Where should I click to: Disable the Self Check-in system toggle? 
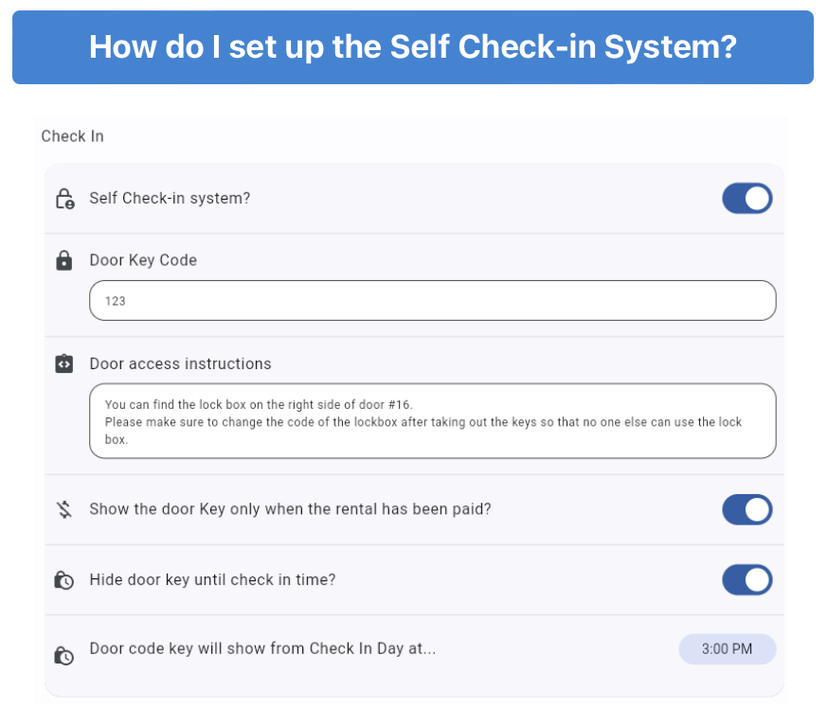[x=747, y=198]
